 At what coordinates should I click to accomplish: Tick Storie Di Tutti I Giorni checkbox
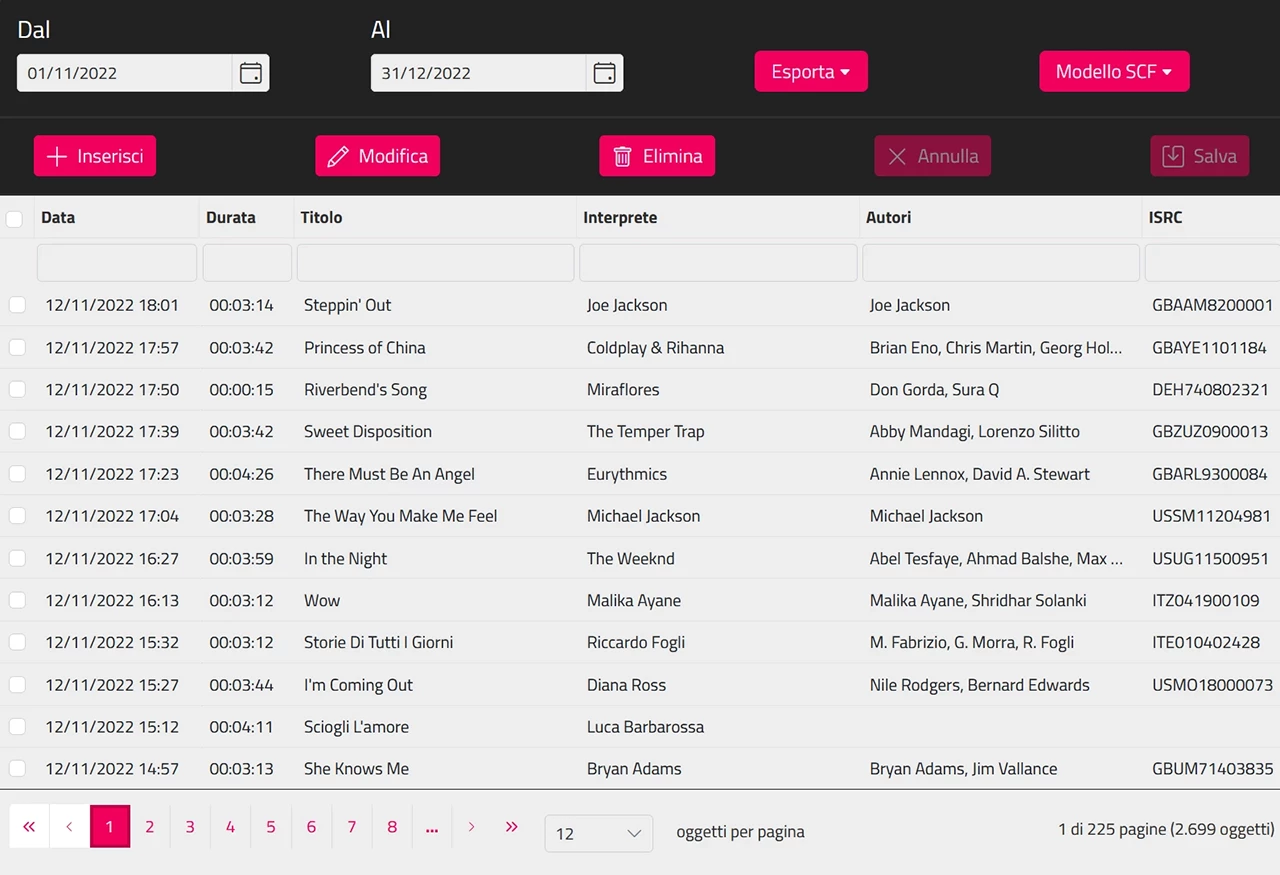coord(17,642)
